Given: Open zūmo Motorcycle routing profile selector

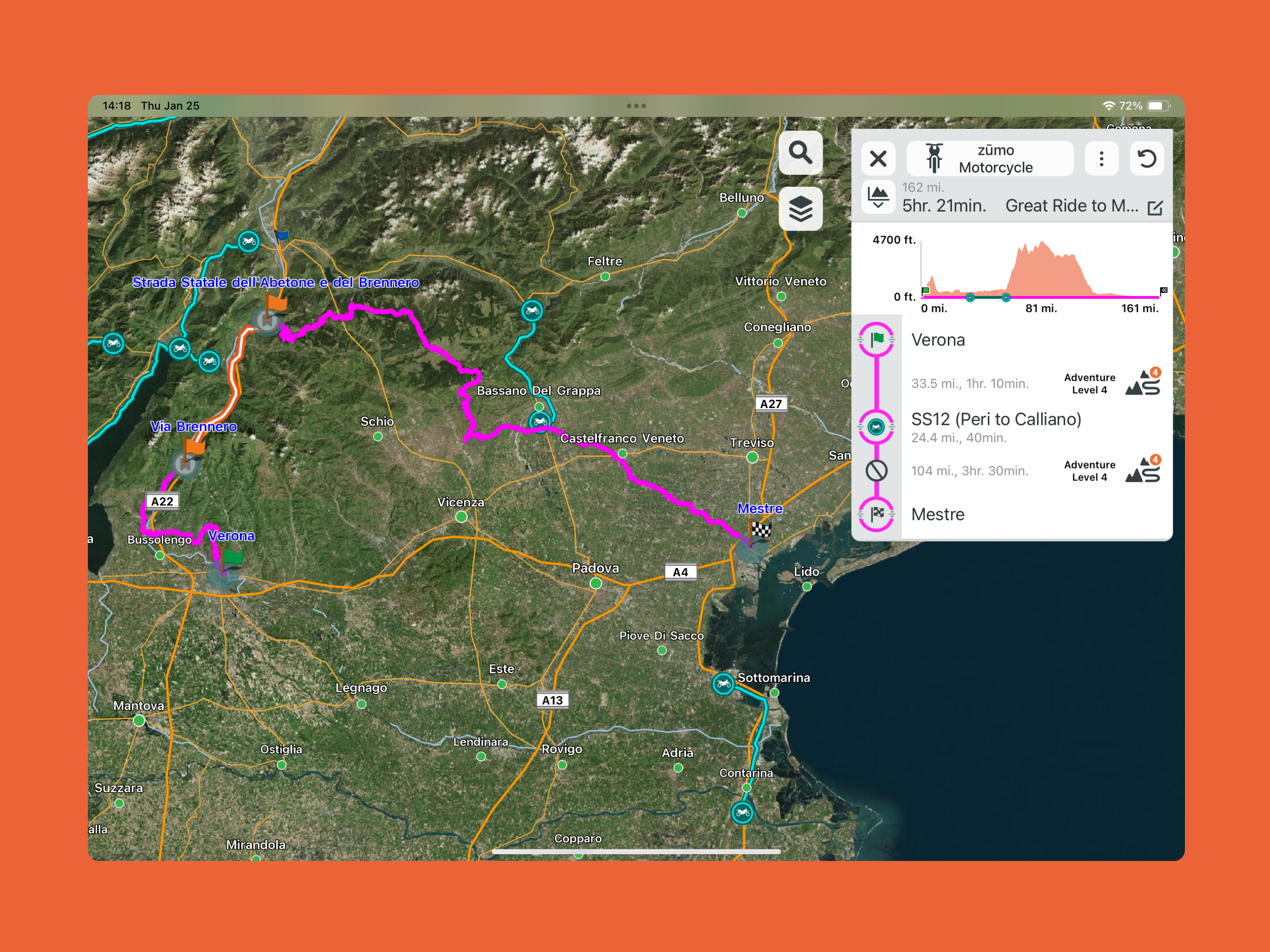Looking at the screenshot, I should pyautogui.click(x=989, y=159).
